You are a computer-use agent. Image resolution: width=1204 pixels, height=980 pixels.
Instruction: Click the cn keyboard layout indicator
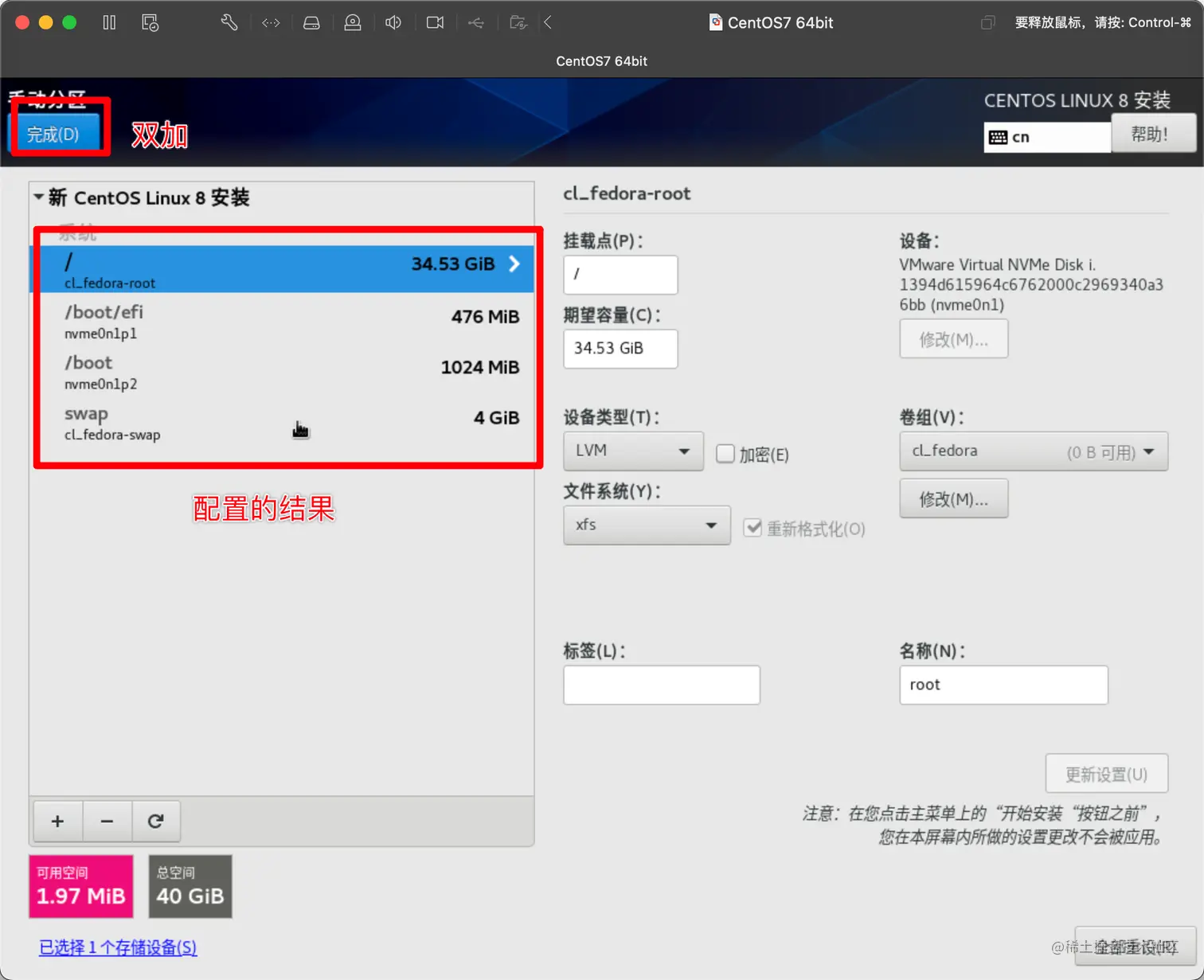point(1047,137)
